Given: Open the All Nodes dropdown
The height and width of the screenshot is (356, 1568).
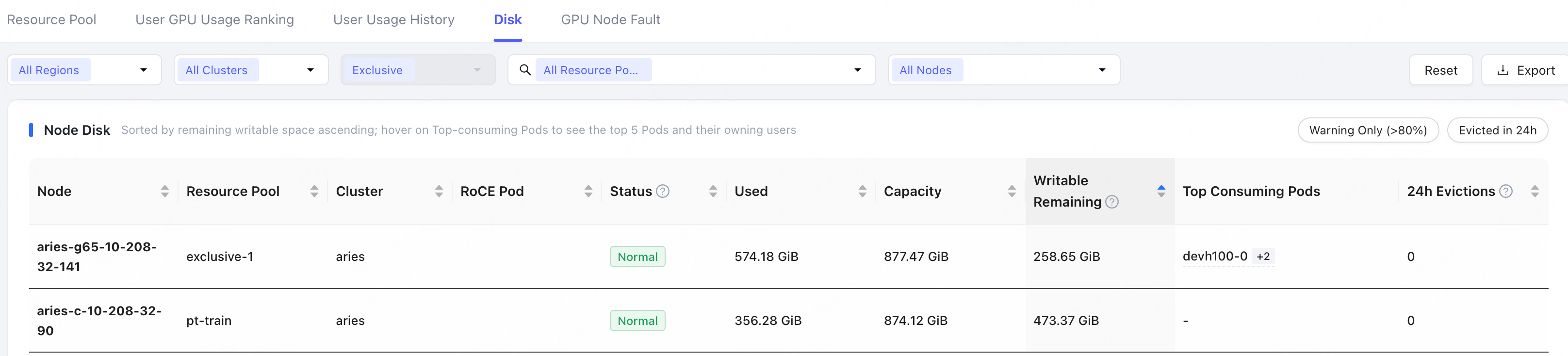Looking at the screenshot, I should pyautogui.click(x=1003, y=70).
